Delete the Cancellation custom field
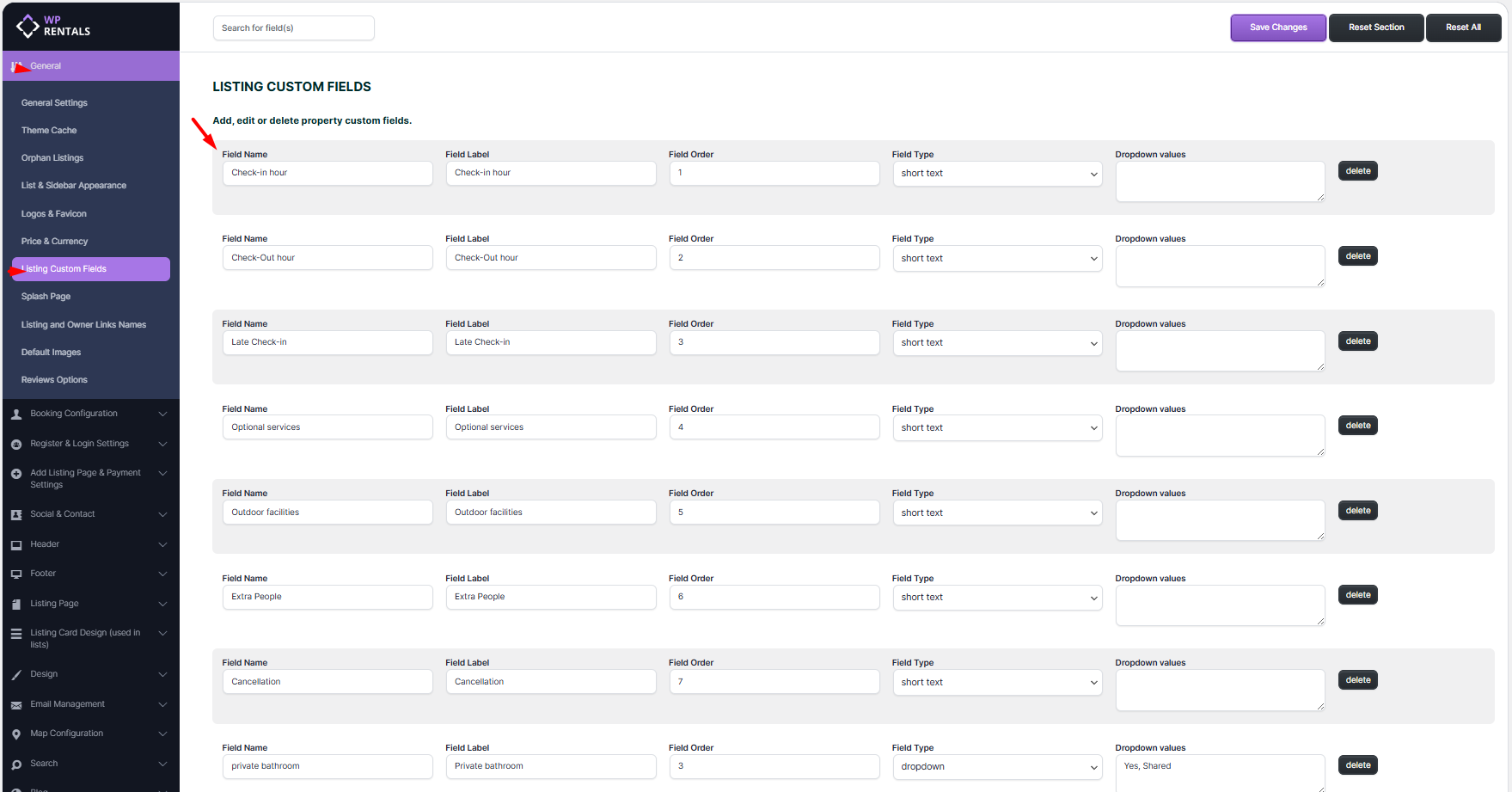This screenshot has height=792, width=1512. 1357,680
